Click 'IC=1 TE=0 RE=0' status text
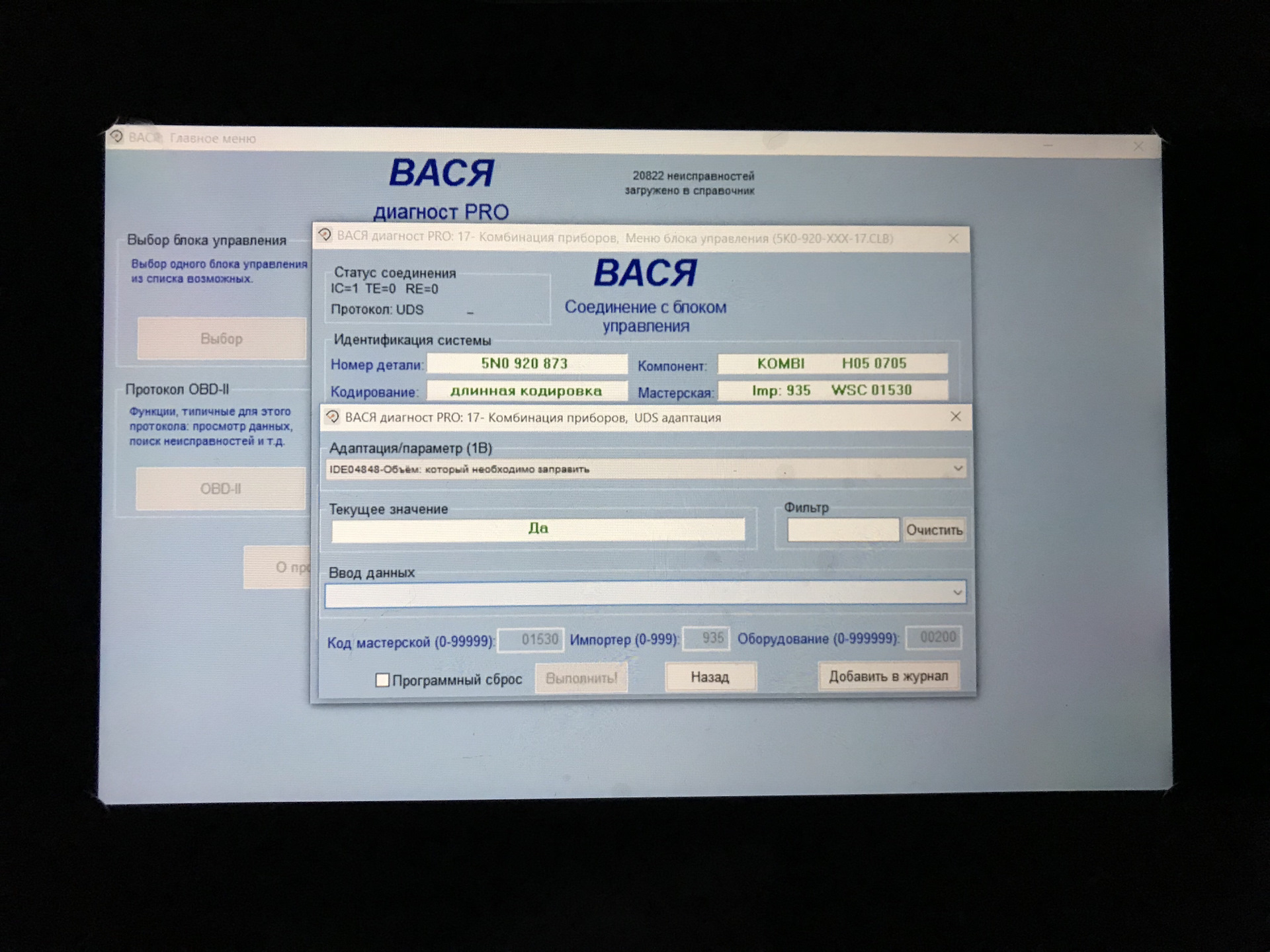The height and width of the screenshot is (952, 1270). point(384,289)
